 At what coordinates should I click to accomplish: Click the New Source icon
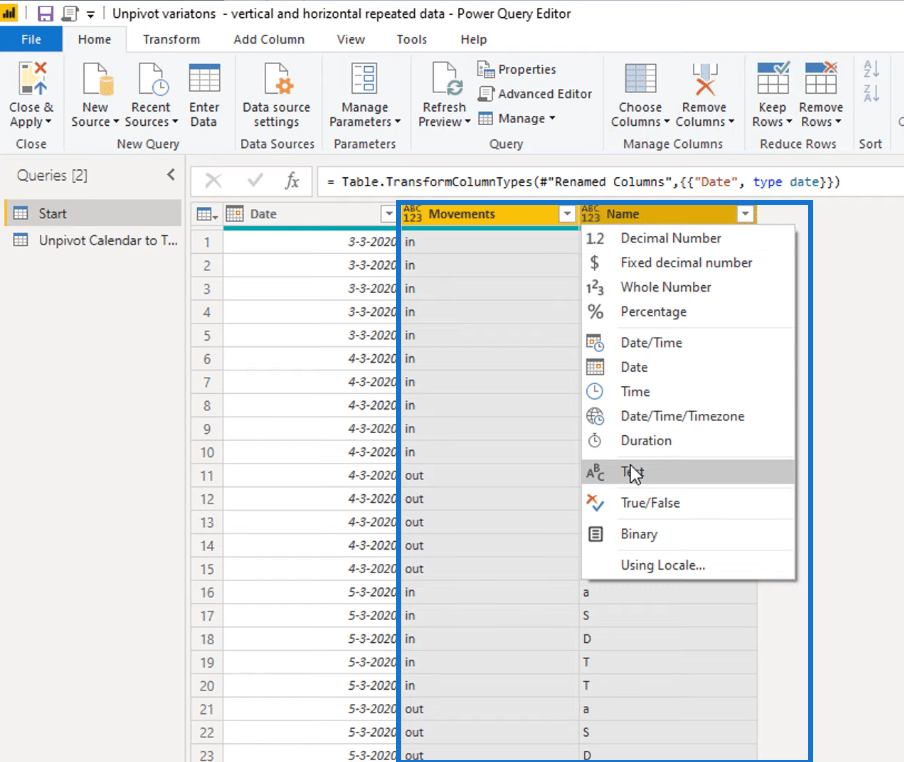click(x=96, y=78)
